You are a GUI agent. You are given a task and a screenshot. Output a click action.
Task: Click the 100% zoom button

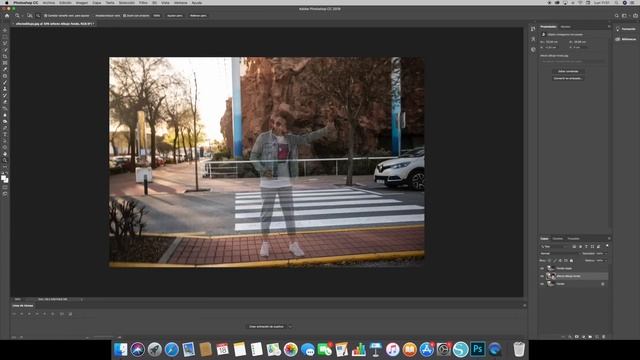(157, 16)
